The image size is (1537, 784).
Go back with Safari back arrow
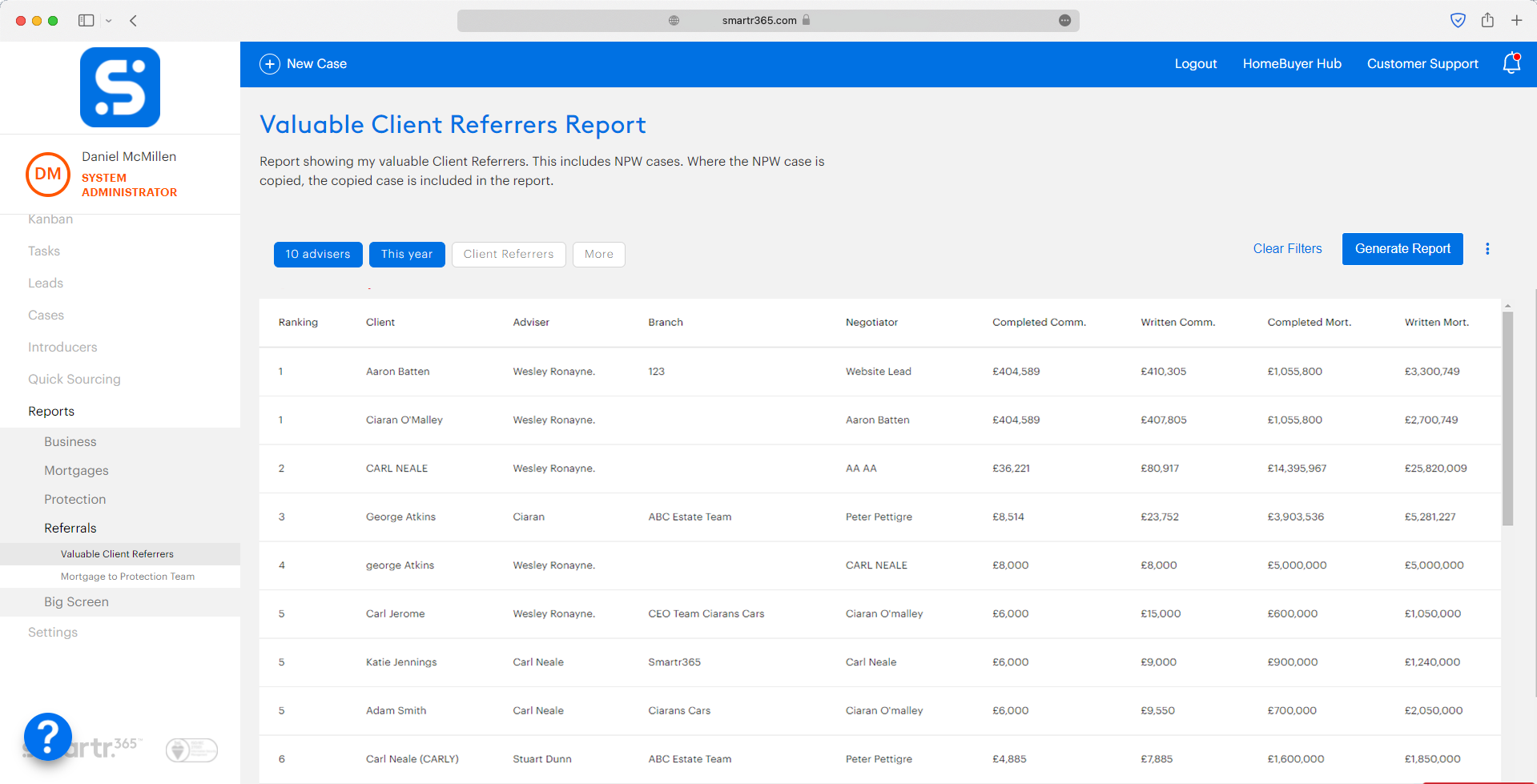click(134, 21)
